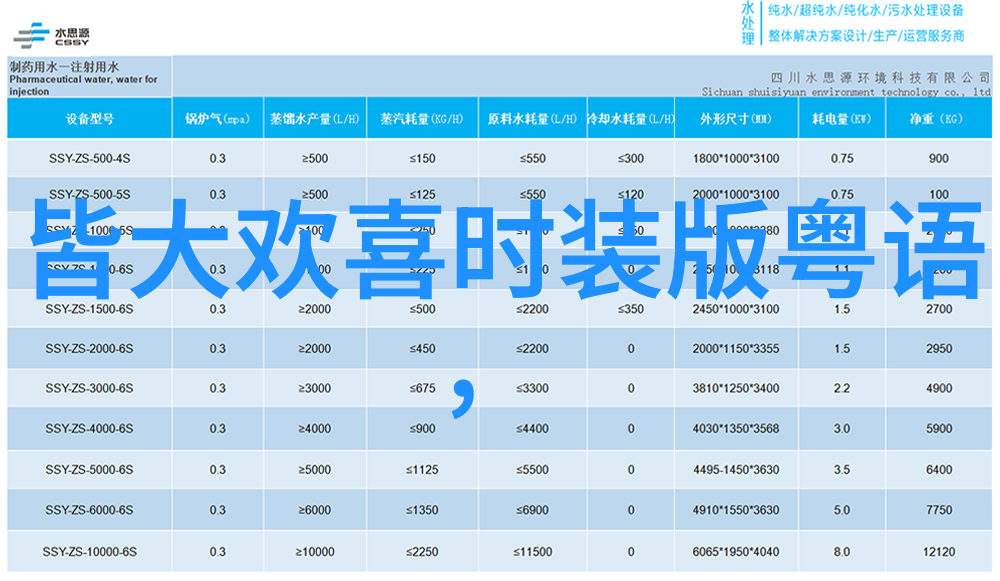
Task: Click the 整体解决方案设计/生产/运营服务商 text
Action: pyautogui.click(x=866, y=36)
